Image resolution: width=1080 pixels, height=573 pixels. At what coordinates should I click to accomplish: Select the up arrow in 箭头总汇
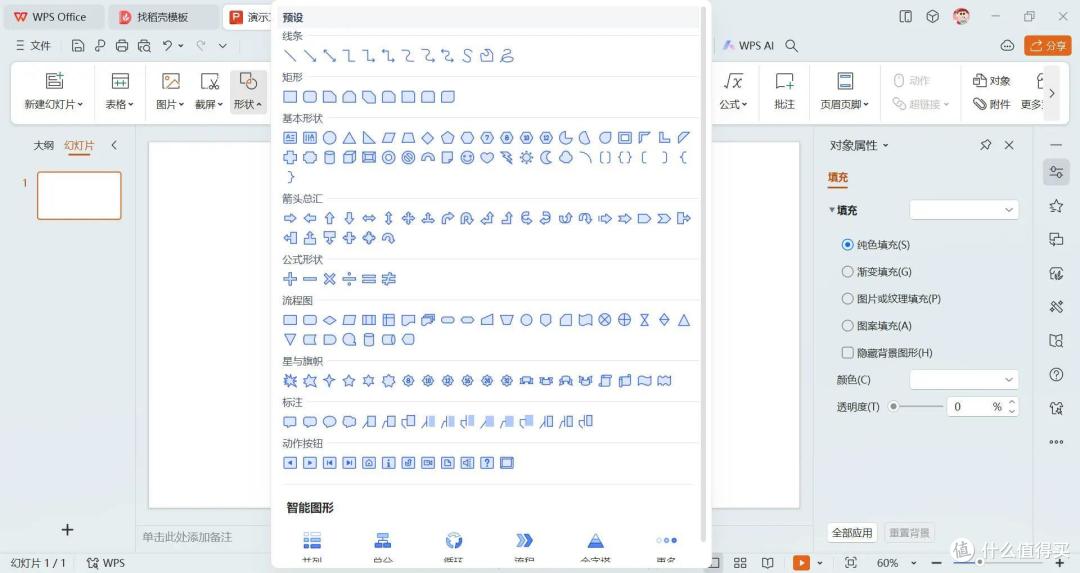coord(329,218)
